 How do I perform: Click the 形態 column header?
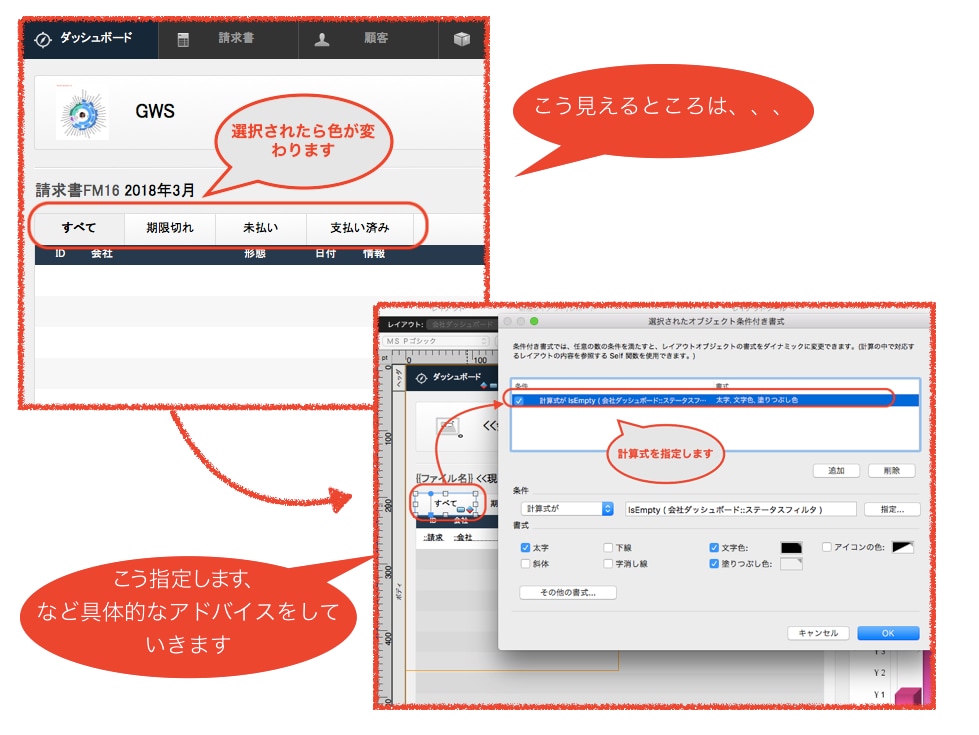click(x=255, y=254)
